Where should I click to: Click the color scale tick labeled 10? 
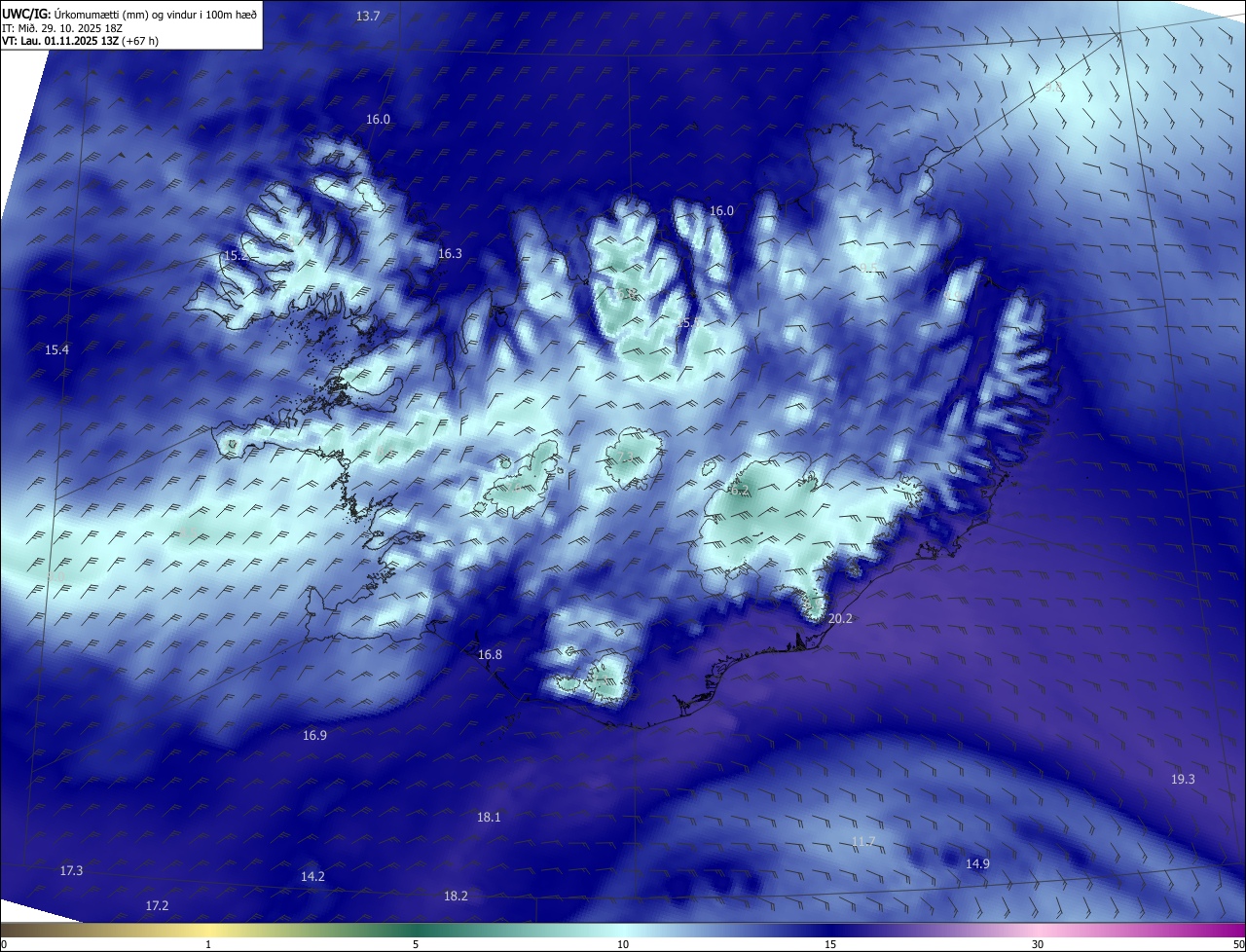coord(623,944)
